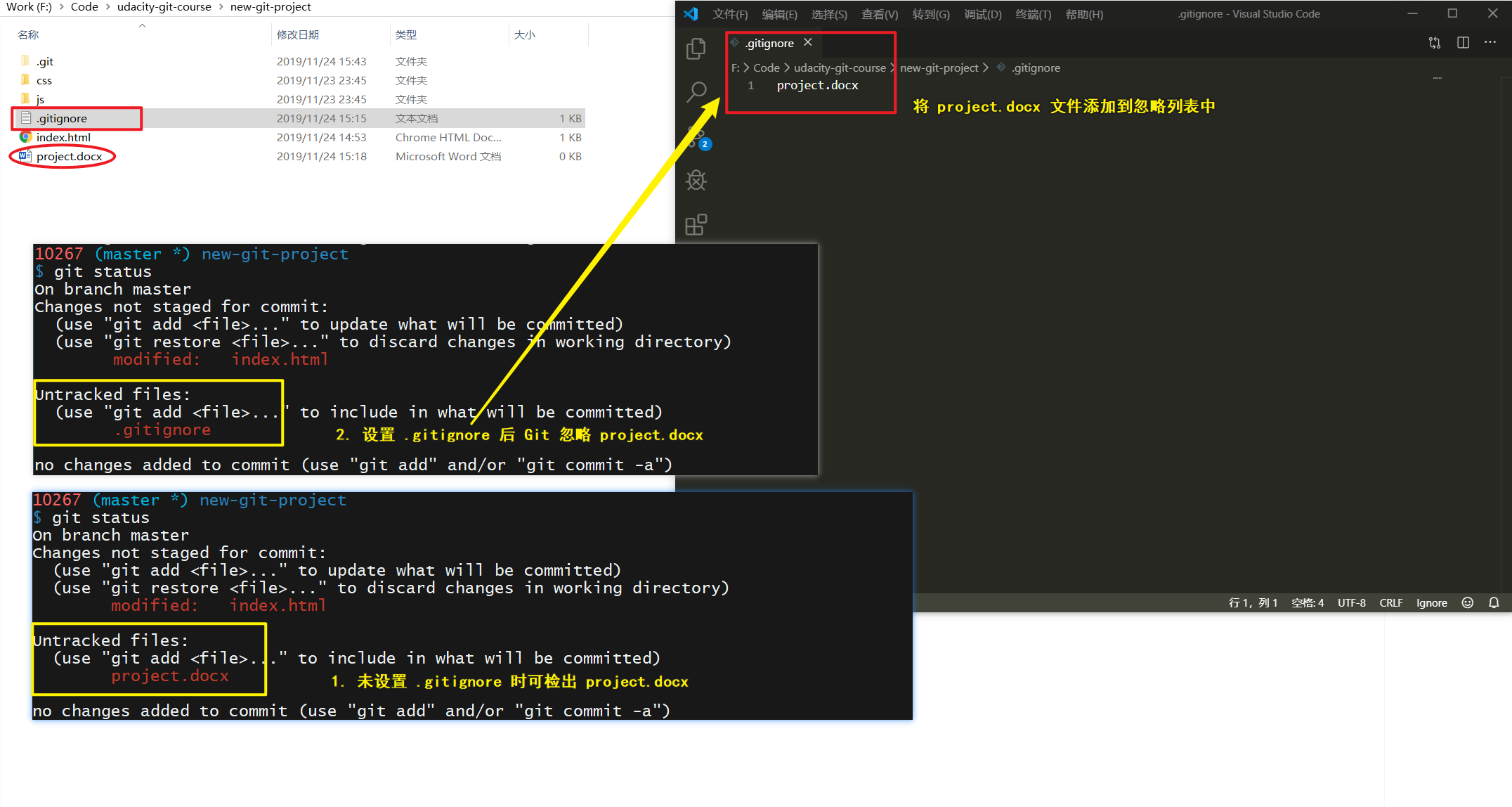This screenshot has height=807, width=1512.
Task: Open the 帮助(H) menu
Action: tap(1084, 14)
